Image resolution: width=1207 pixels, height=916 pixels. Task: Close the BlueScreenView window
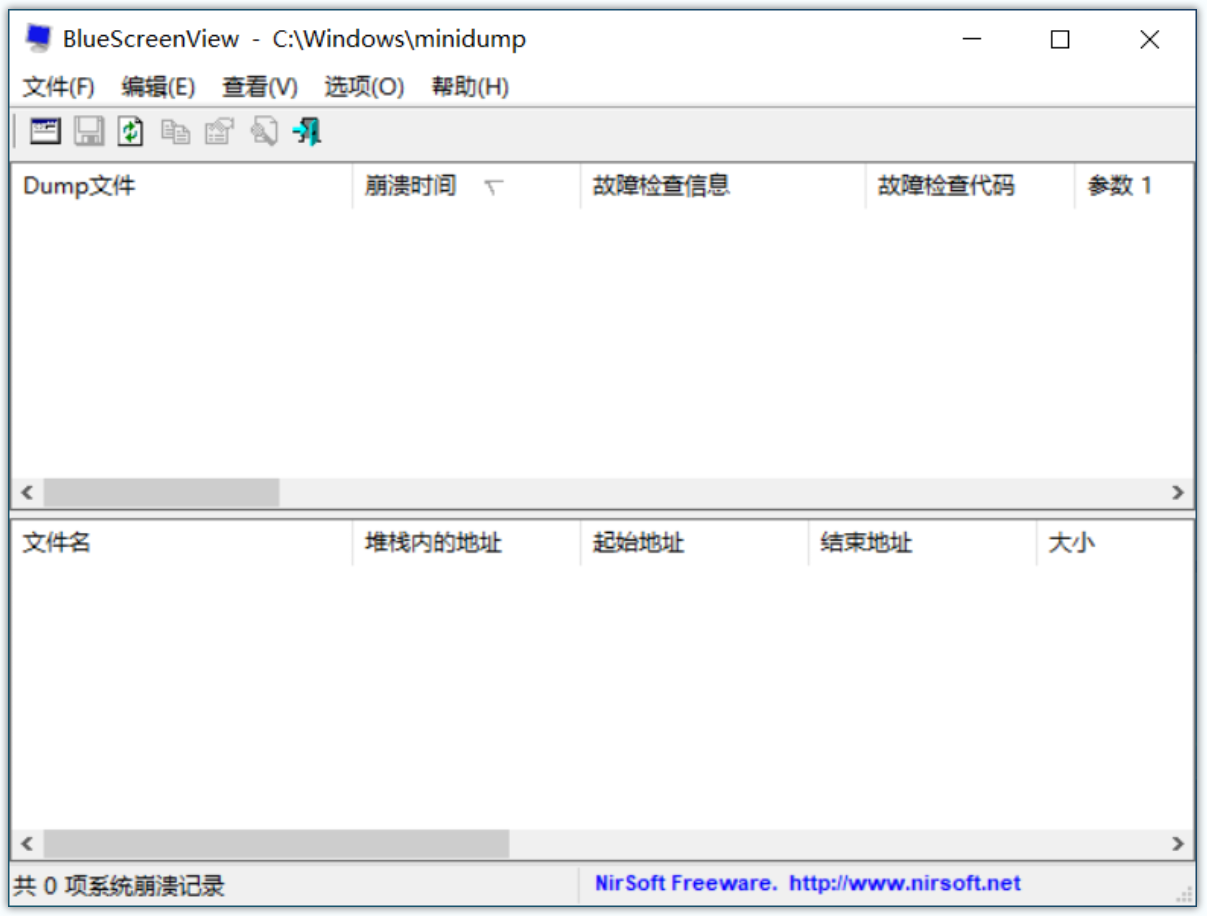(1150, 40)
